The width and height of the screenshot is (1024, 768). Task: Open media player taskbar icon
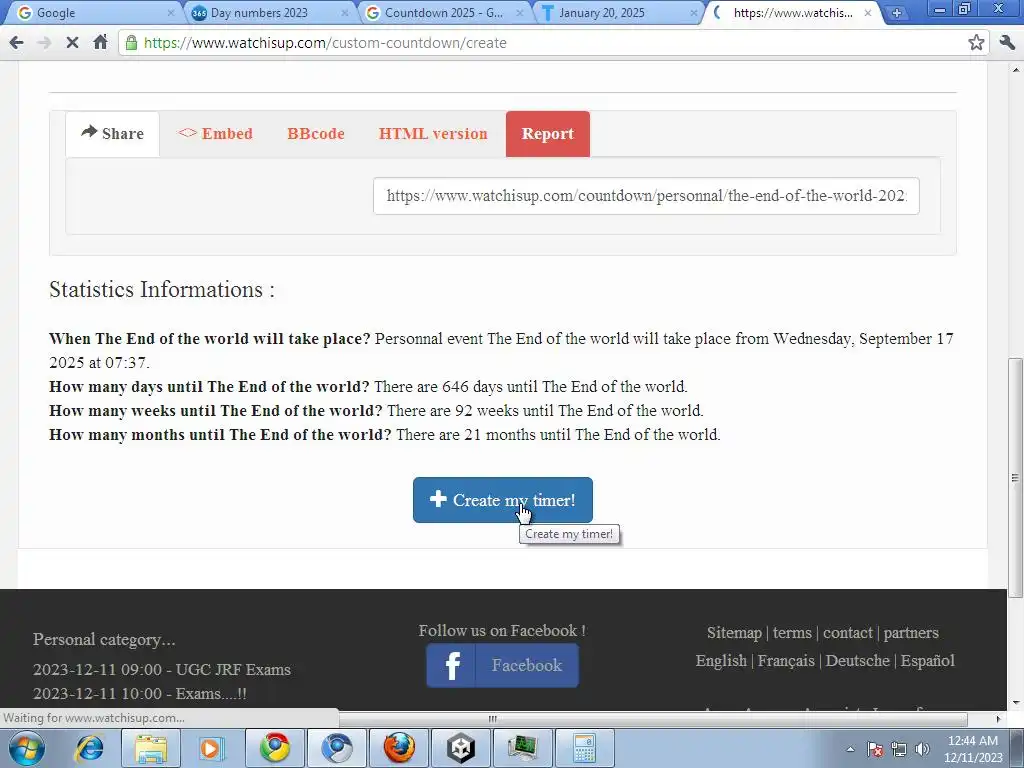[x=211, y=748]
